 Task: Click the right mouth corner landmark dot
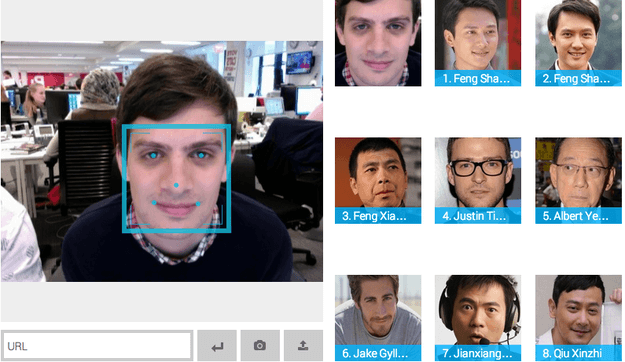tap(198, 204)
